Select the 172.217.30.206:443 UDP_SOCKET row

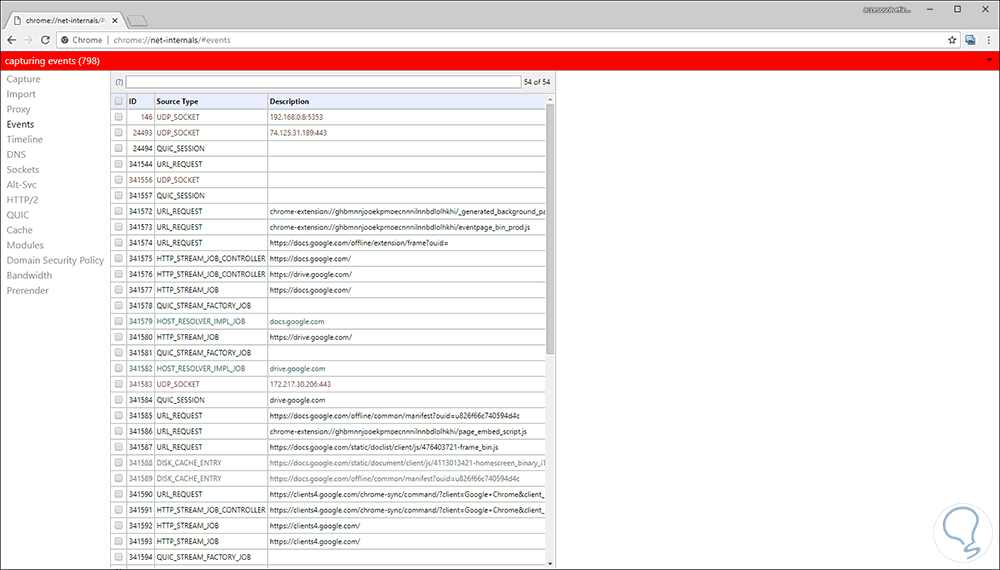328,384
